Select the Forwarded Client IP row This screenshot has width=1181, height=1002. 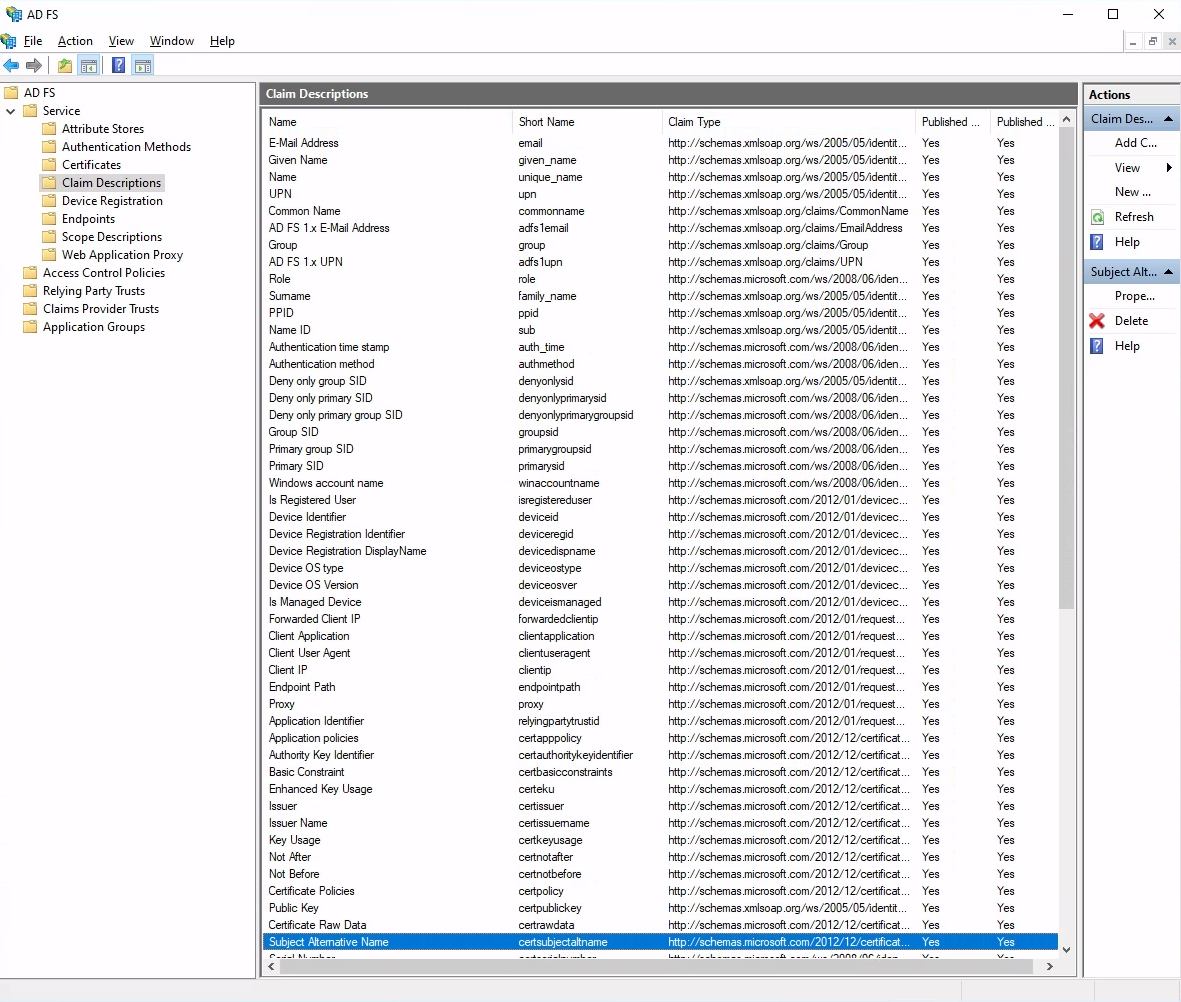661,619
